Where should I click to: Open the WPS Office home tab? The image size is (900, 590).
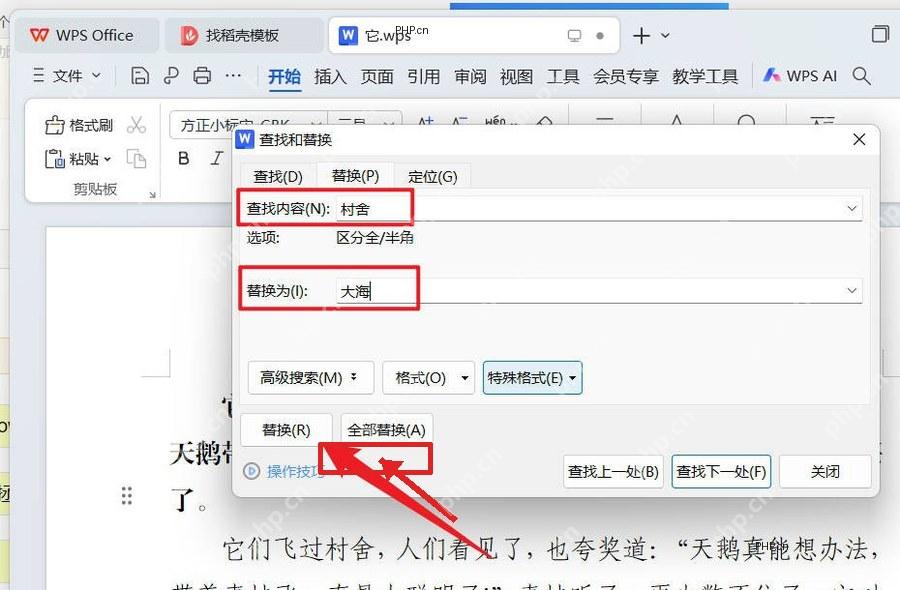[x=87, y=36]
